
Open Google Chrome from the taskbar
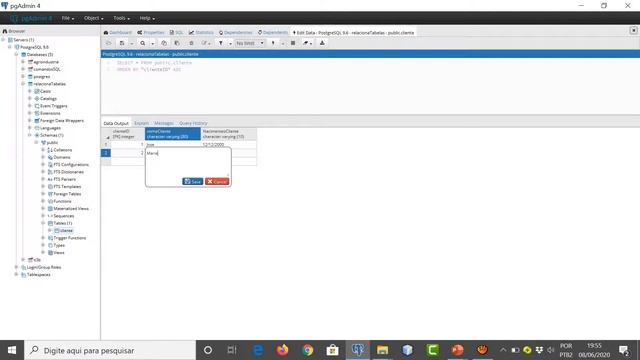point(308,350)
